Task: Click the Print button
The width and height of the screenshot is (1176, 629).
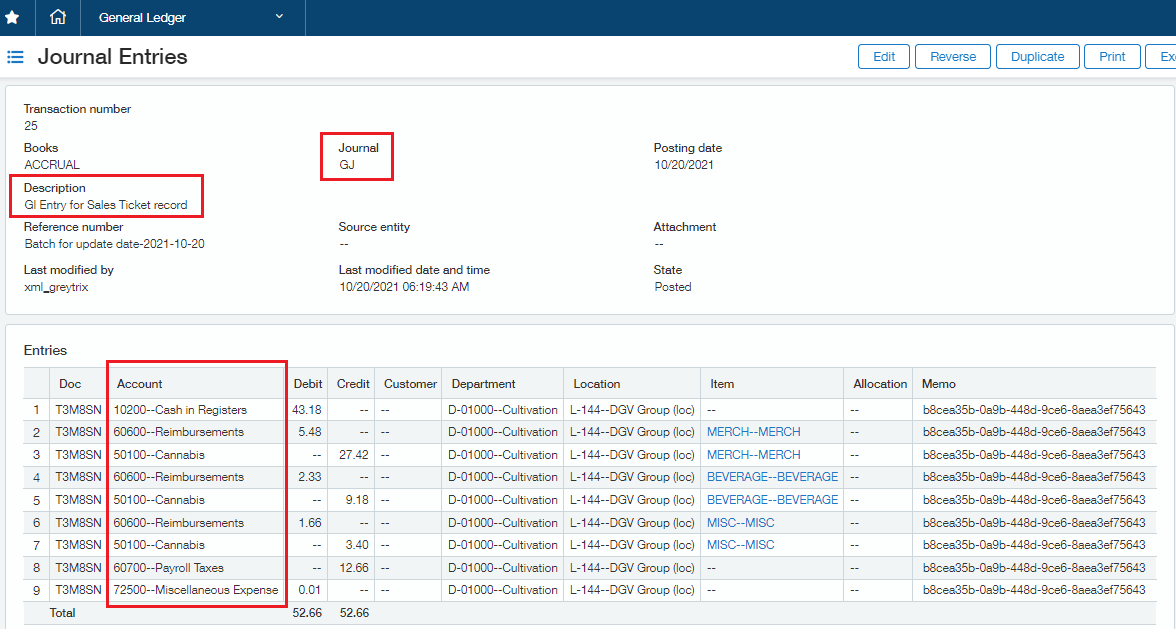Action: pyautogui.click(x=1112, y=57)
